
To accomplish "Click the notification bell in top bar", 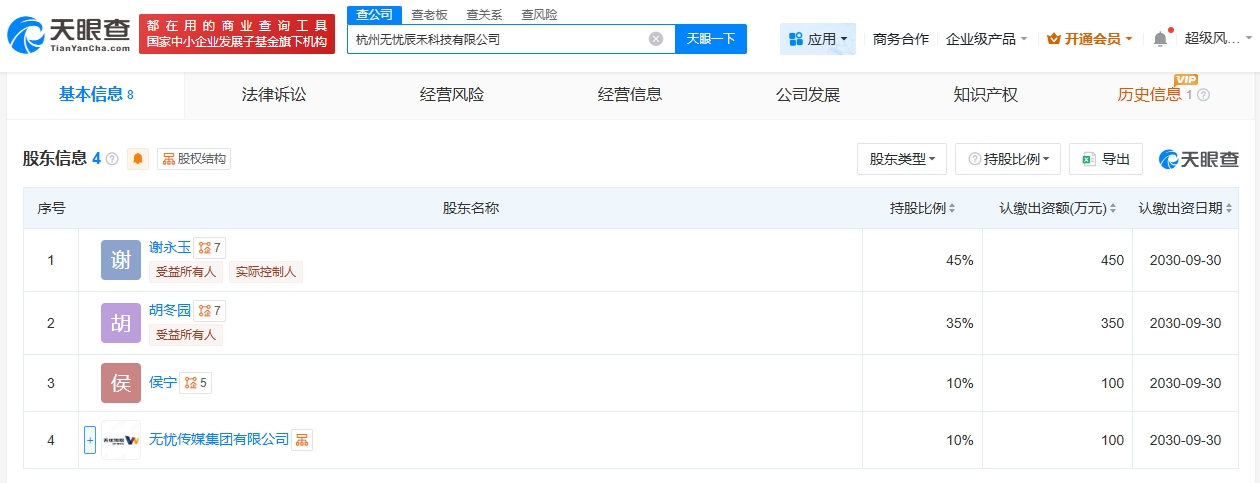I will tap(1160, 39).
